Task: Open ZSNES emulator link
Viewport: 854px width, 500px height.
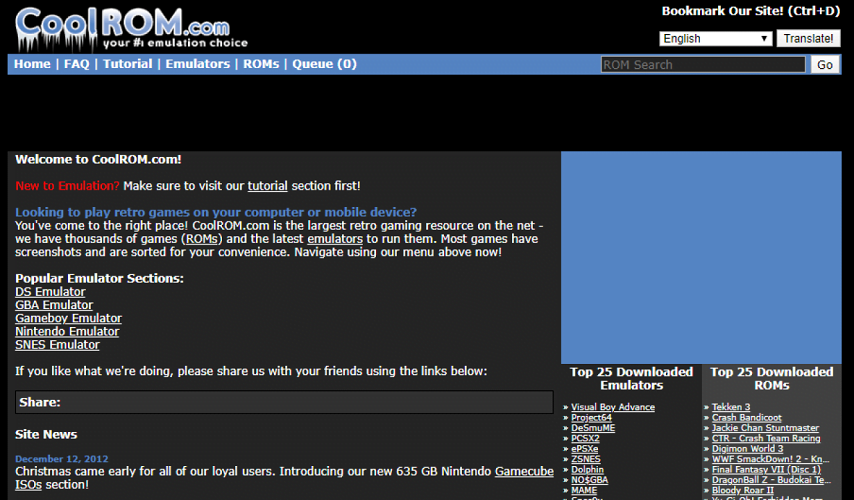Action: click(585, 459)
